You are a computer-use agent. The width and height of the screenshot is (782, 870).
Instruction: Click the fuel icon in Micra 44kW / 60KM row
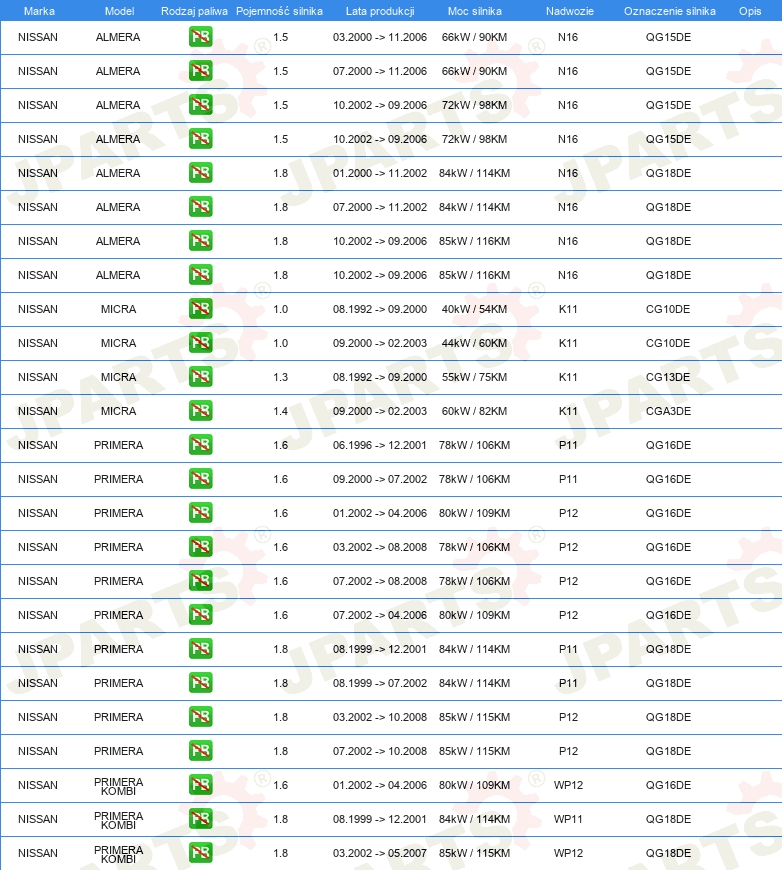(x=200, y=343)
